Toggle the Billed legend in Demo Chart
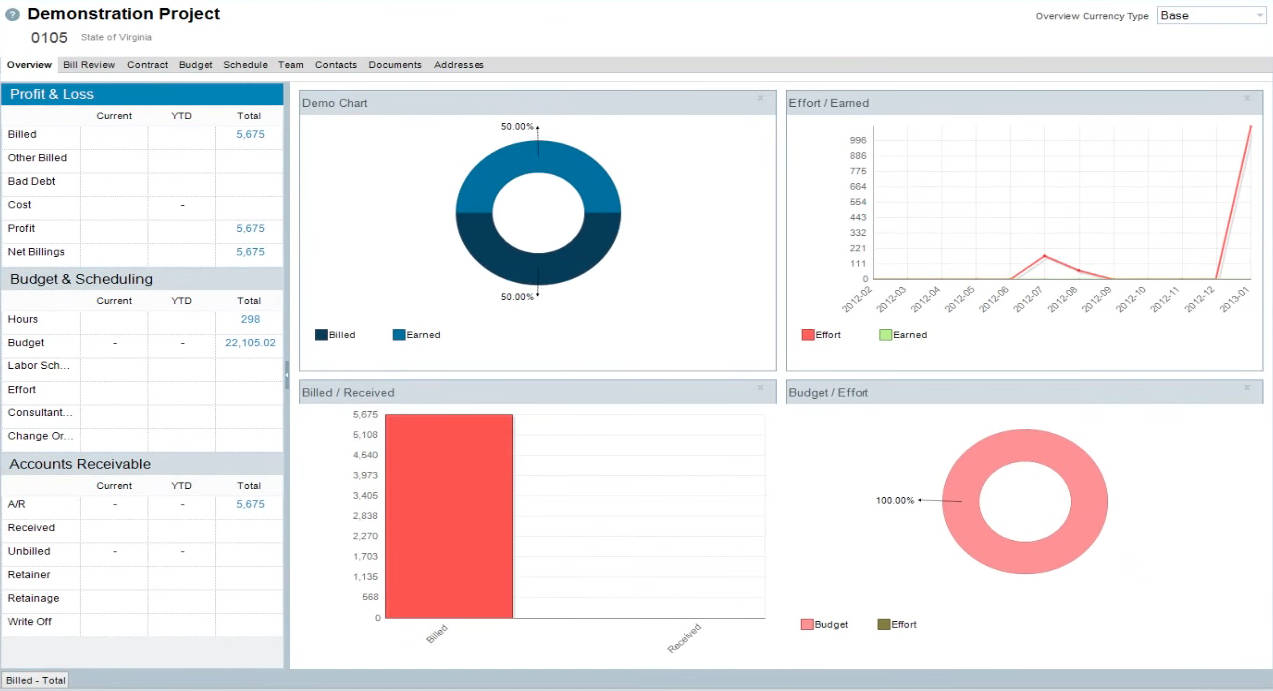Image resolution: width=1273 pixels, height=691 pixels. coord(335,335)
